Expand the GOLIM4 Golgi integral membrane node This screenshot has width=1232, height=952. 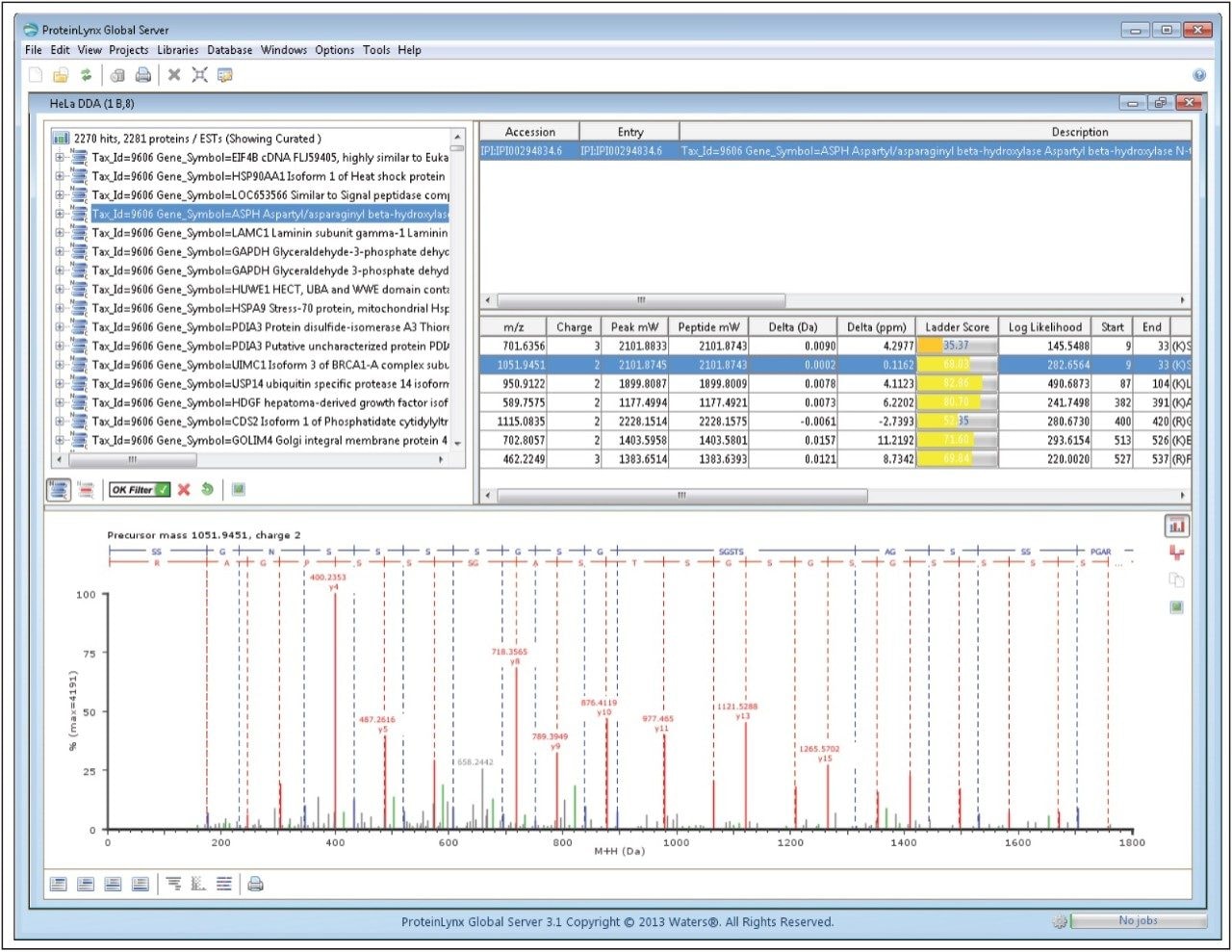pyautogui.click(x=60, y=440)
